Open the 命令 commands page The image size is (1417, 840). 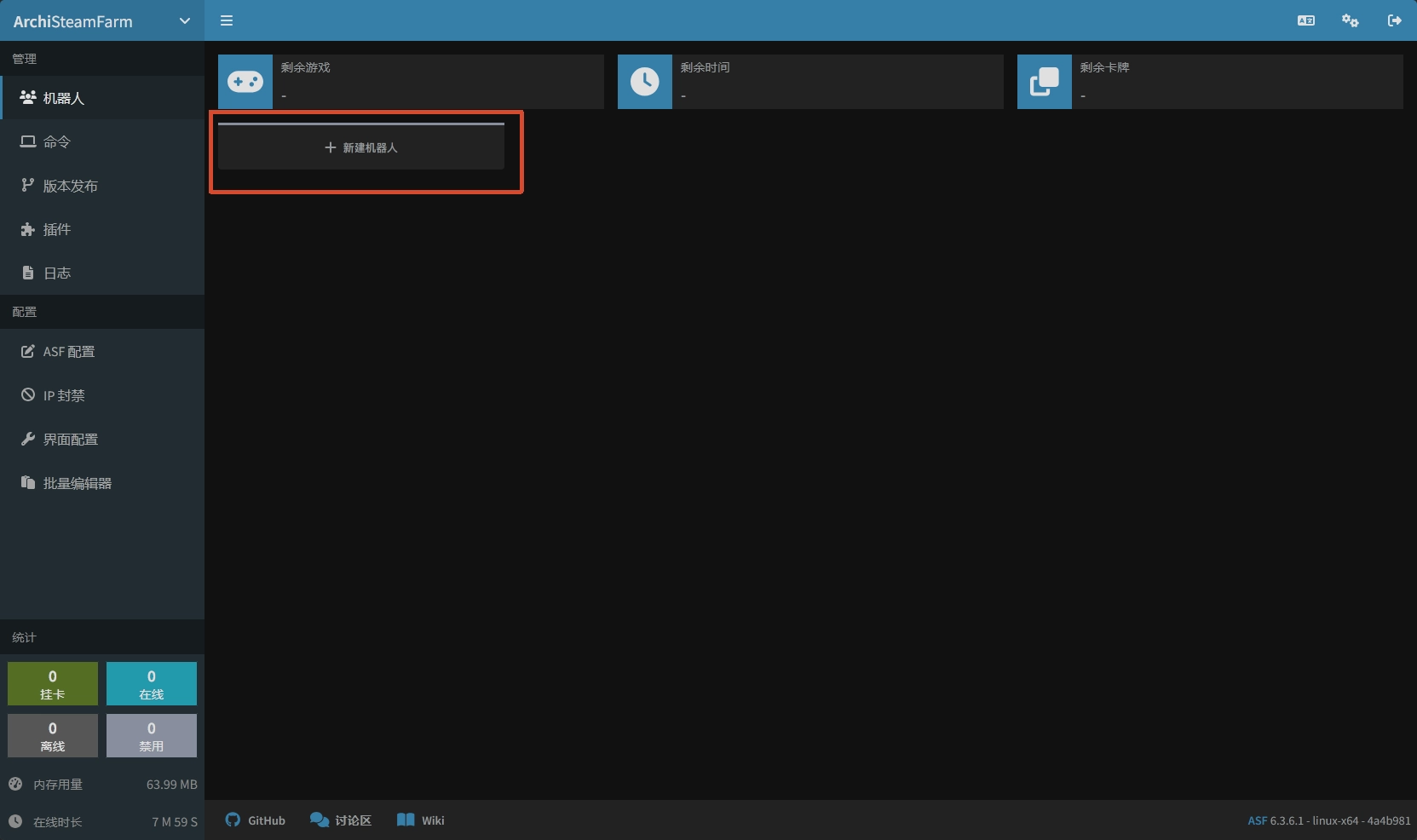point(102,141)
